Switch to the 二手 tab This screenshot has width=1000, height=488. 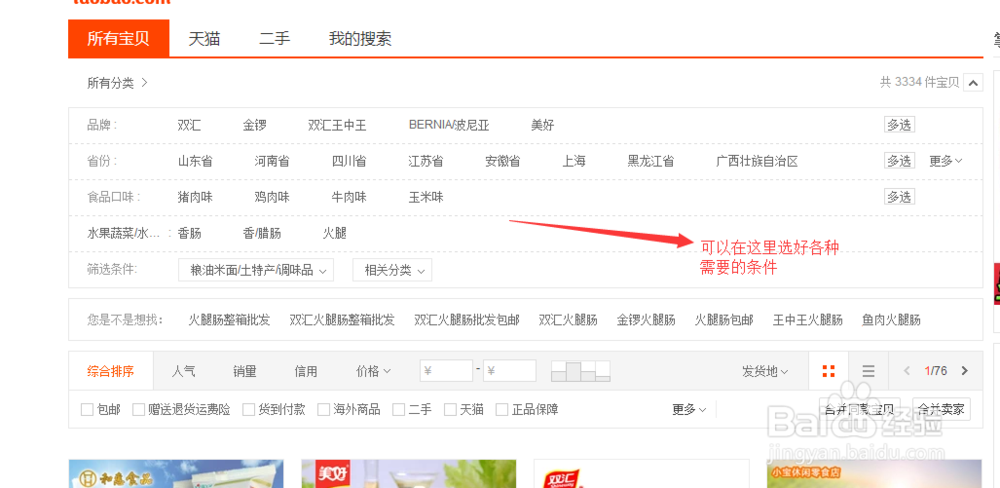tap(275, 38)
